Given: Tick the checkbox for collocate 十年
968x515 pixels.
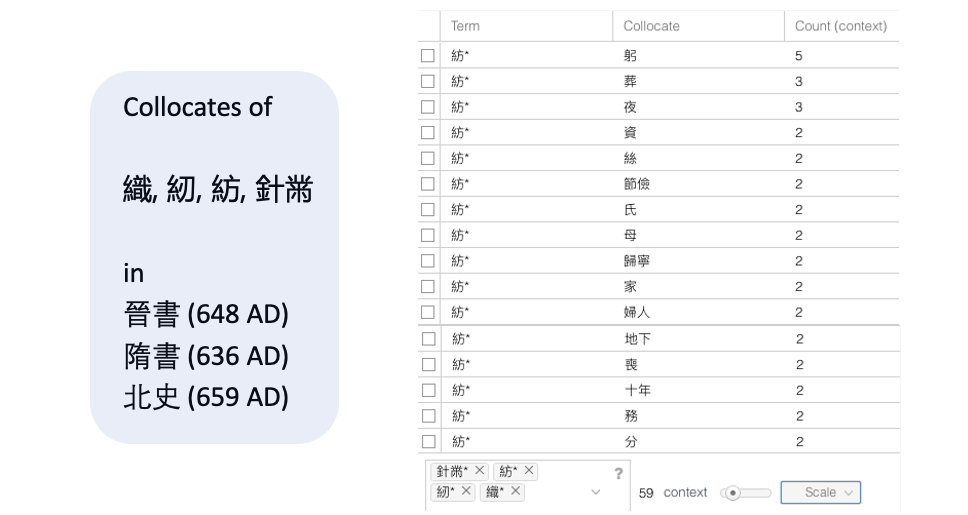Looking at the screenshot, I should 428,390.
